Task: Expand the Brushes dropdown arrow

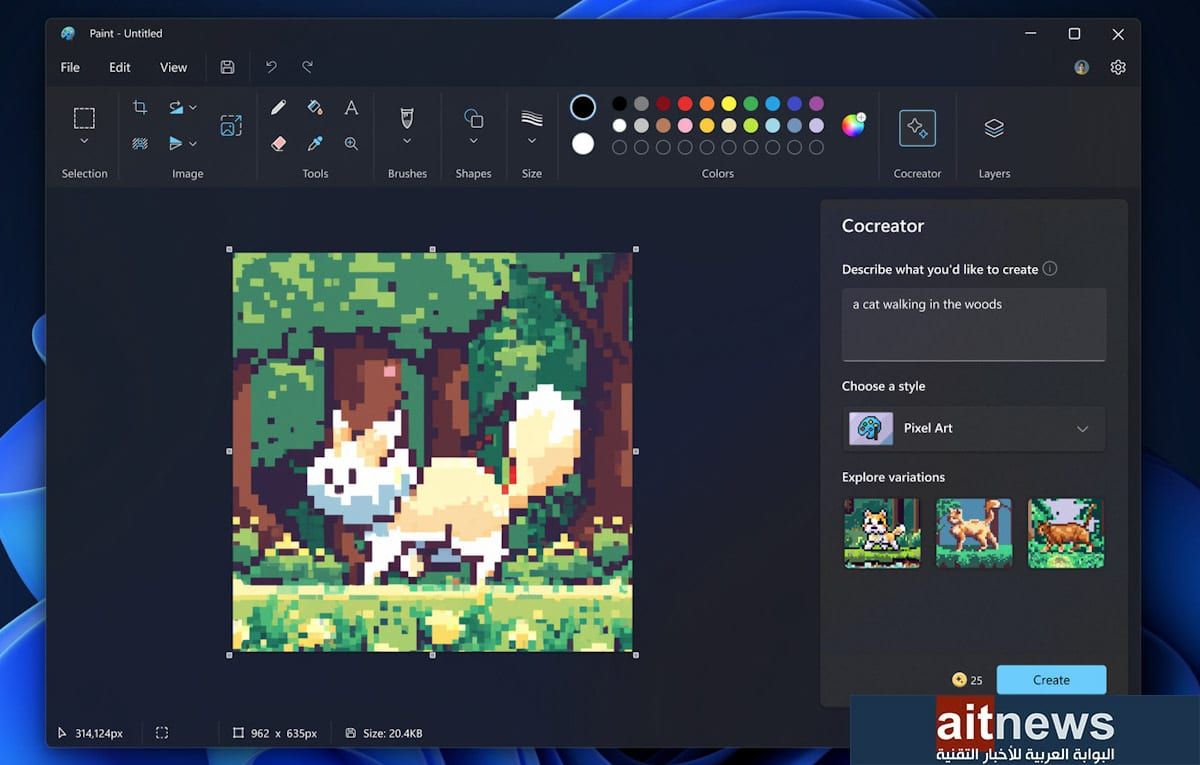Action: point(407,142)
